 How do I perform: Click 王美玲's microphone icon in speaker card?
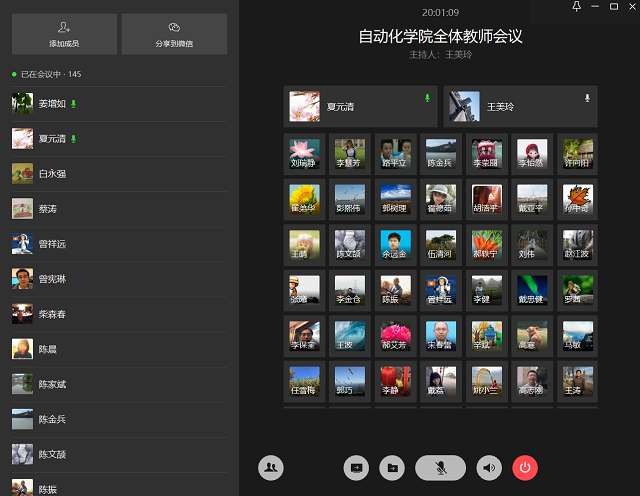point(587,98)
